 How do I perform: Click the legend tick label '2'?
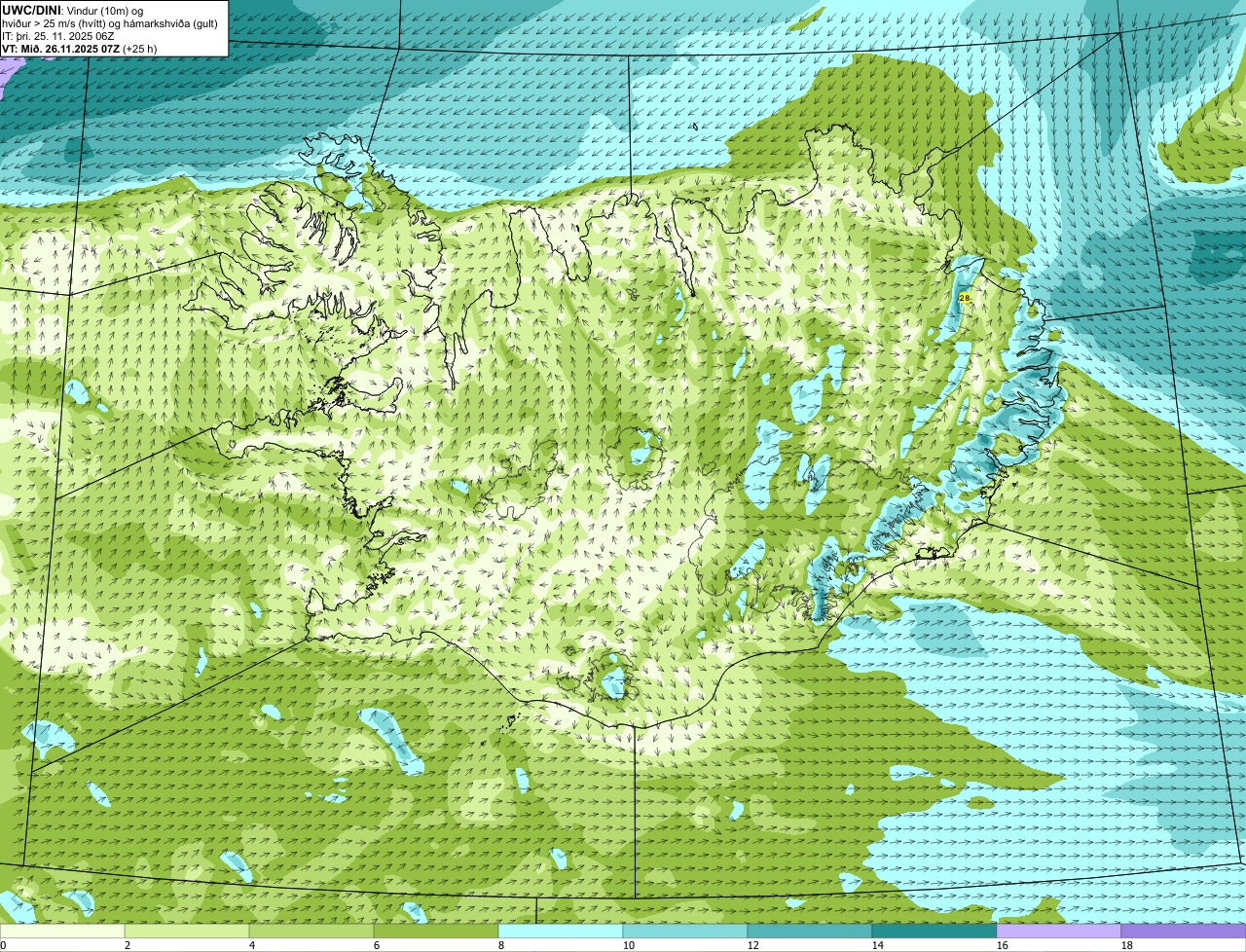click(x=128, y=945)
